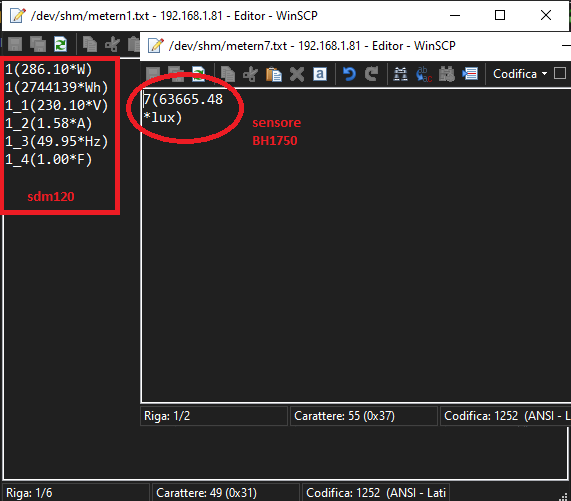Click the line *lux)

click(162, 118)
